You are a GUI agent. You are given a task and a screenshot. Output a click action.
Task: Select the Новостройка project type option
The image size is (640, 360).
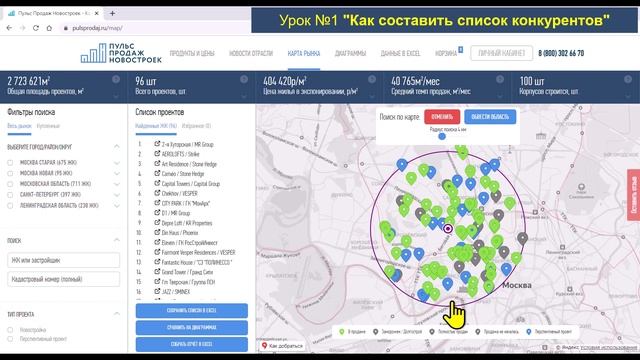pyautogui.click(x=10, y=330)
